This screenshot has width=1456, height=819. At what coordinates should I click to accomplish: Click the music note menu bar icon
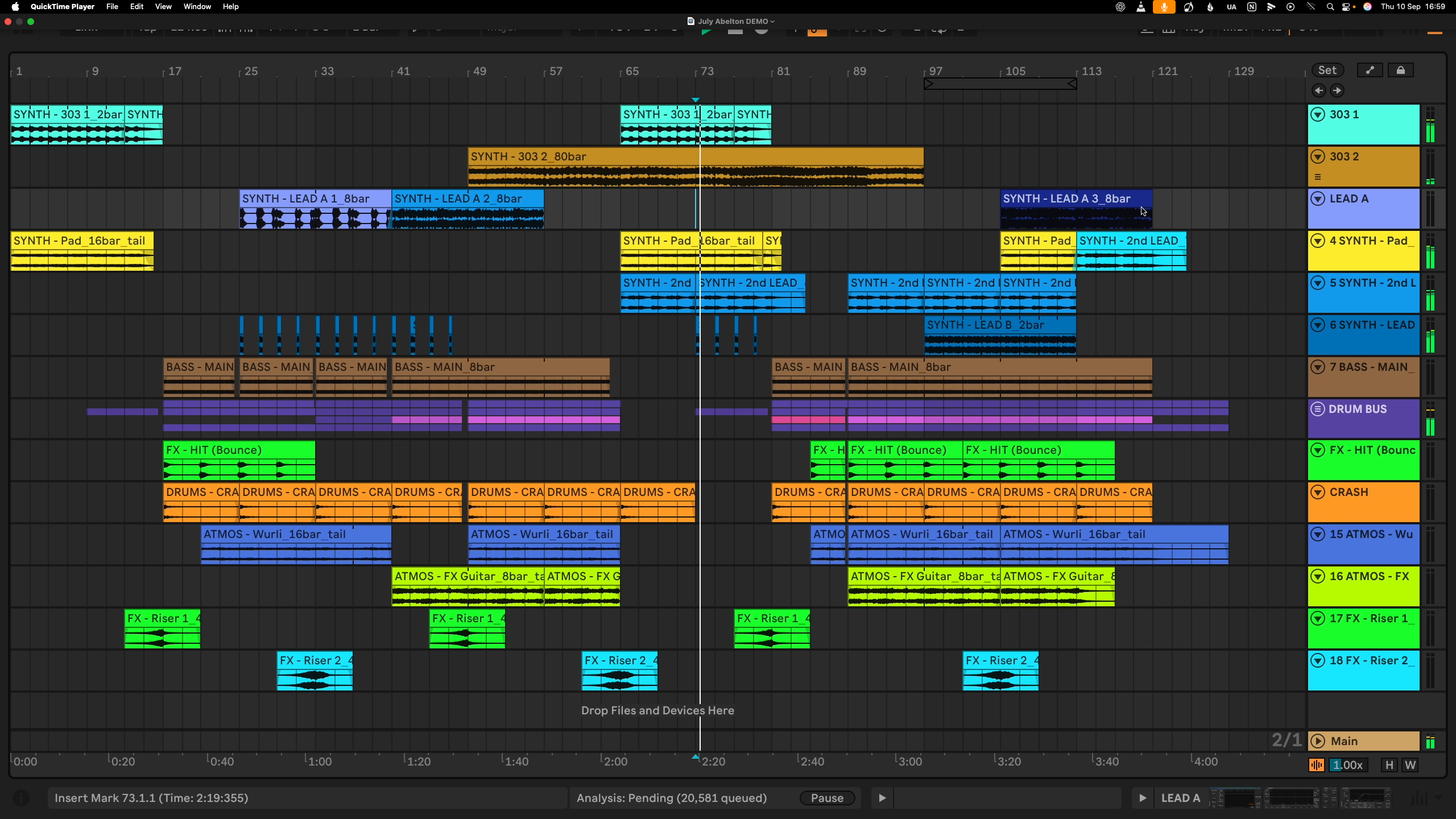tap(1189, 7)
